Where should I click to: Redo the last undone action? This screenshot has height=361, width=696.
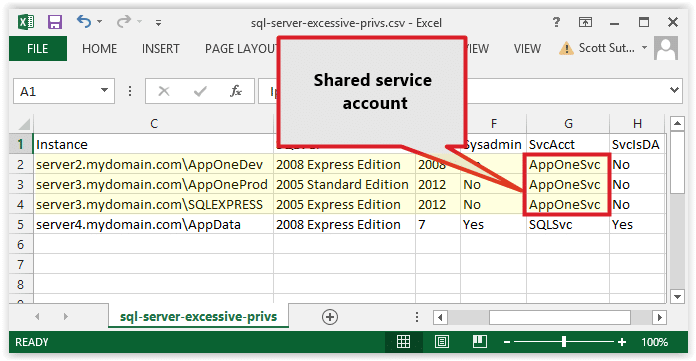[124, 21]
